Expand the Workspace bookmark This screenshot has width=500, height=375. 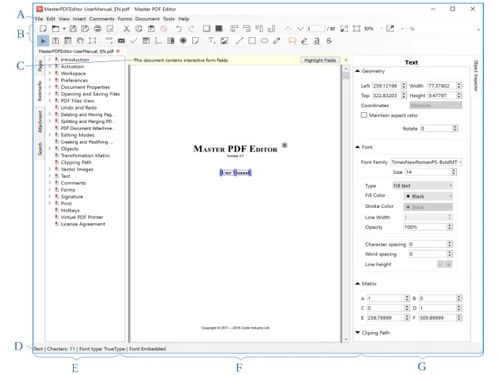[x=49, y=73]
